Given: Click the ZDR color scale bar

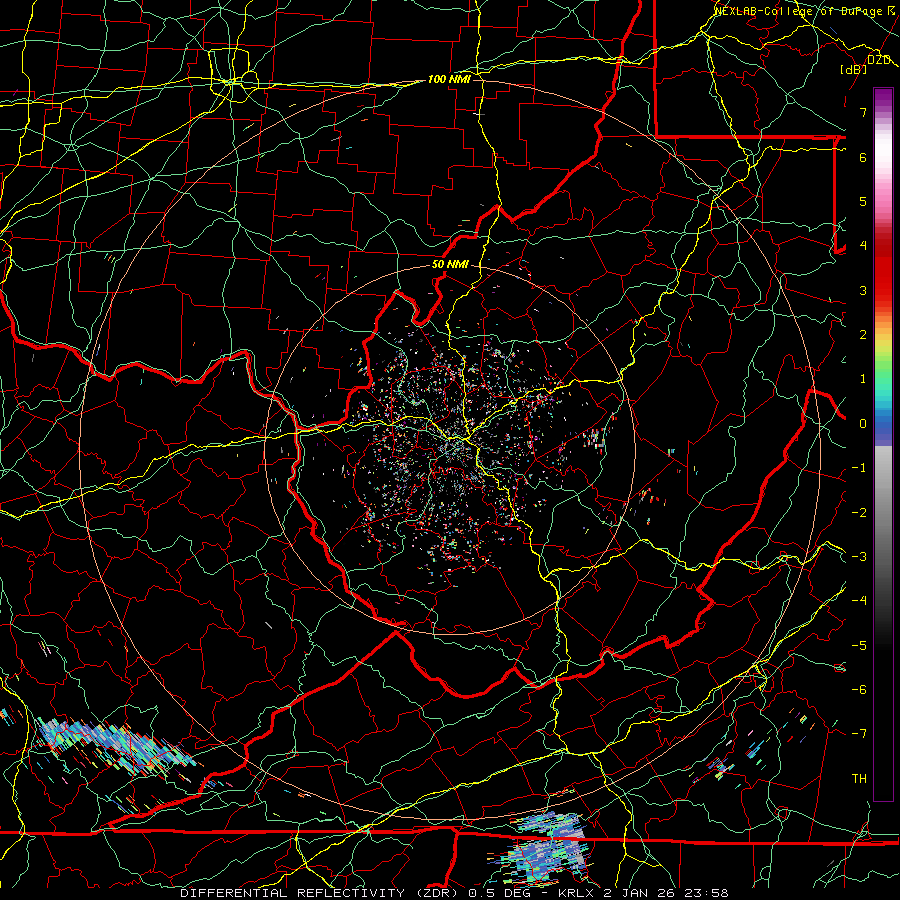Looking at the screenshot, I should pyautogui.click(x=883, y=444).
